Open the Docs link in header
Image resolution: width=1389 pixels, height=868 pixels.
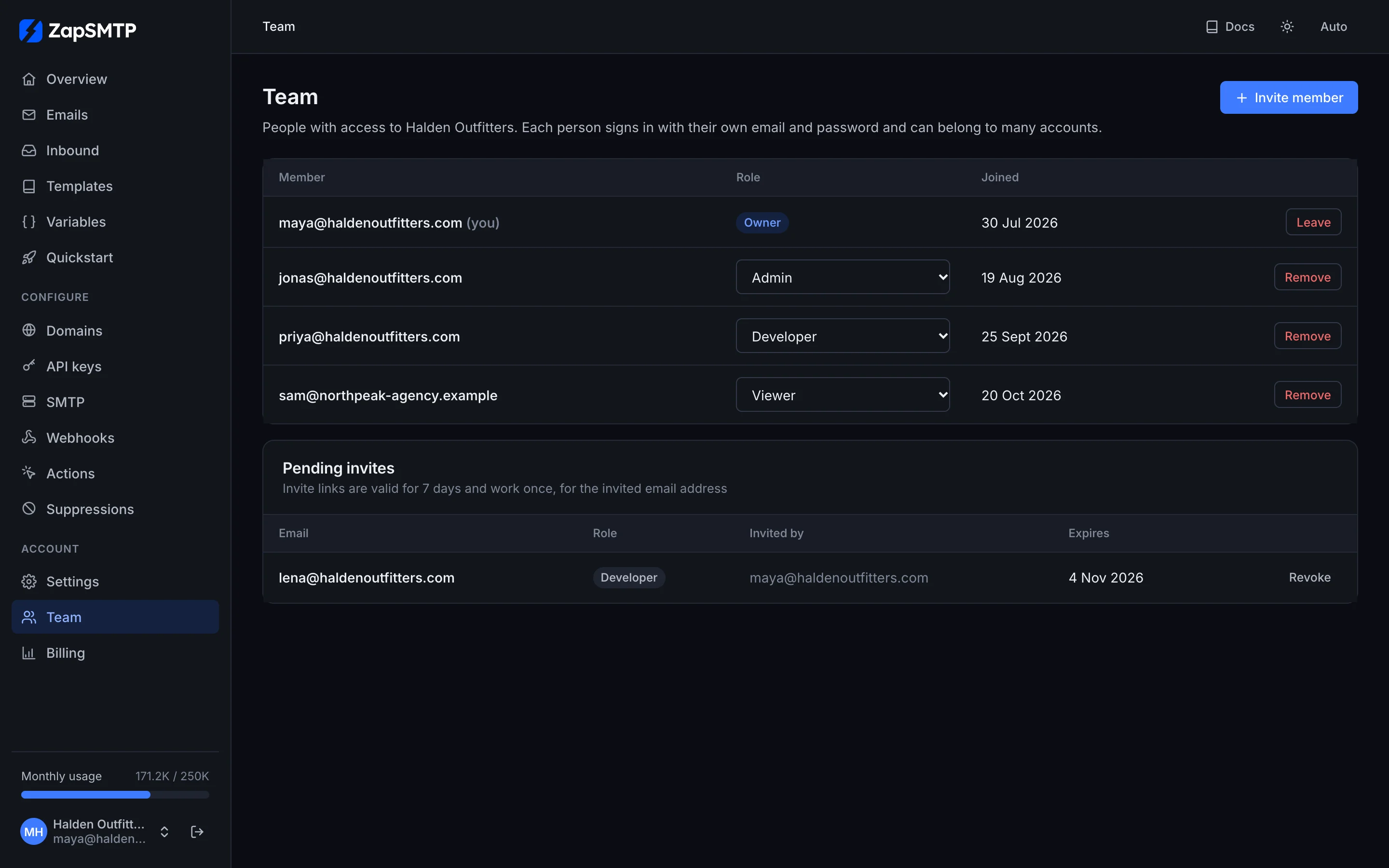pos(1230,27)
